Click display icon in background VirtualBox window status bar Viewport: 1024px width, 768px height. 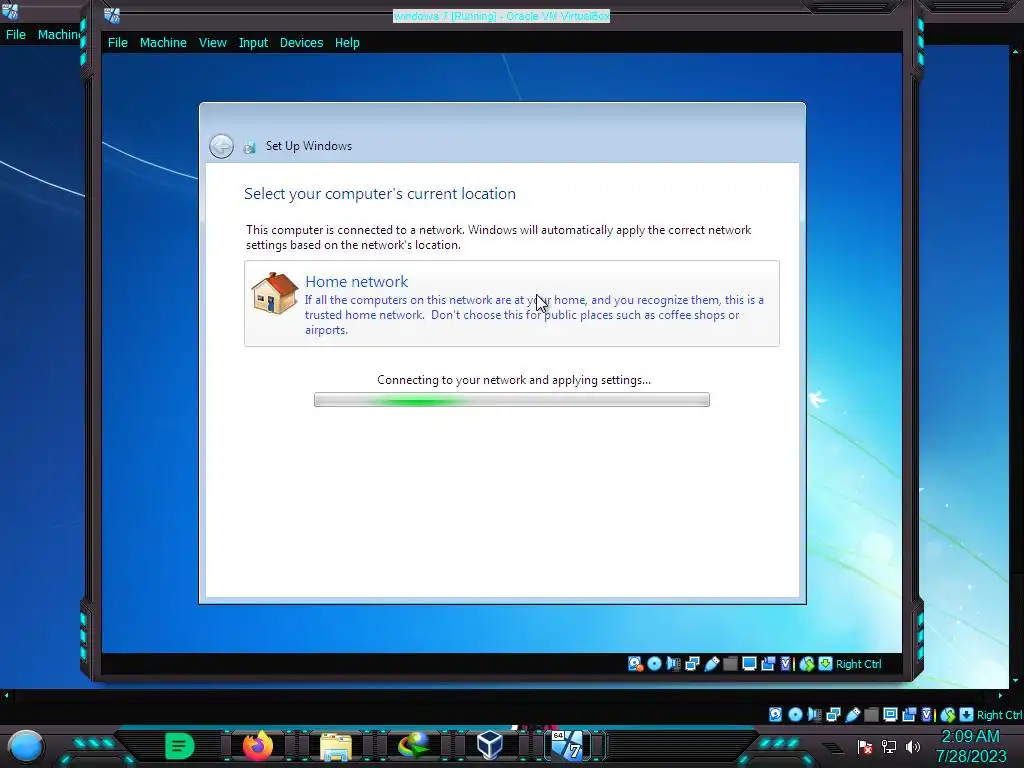click(890, 714)
